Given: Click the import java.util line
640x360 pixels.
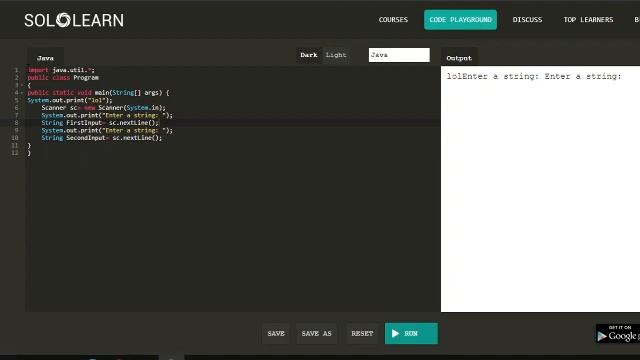Looking at the screenshot, I should [x=61, y=70].
